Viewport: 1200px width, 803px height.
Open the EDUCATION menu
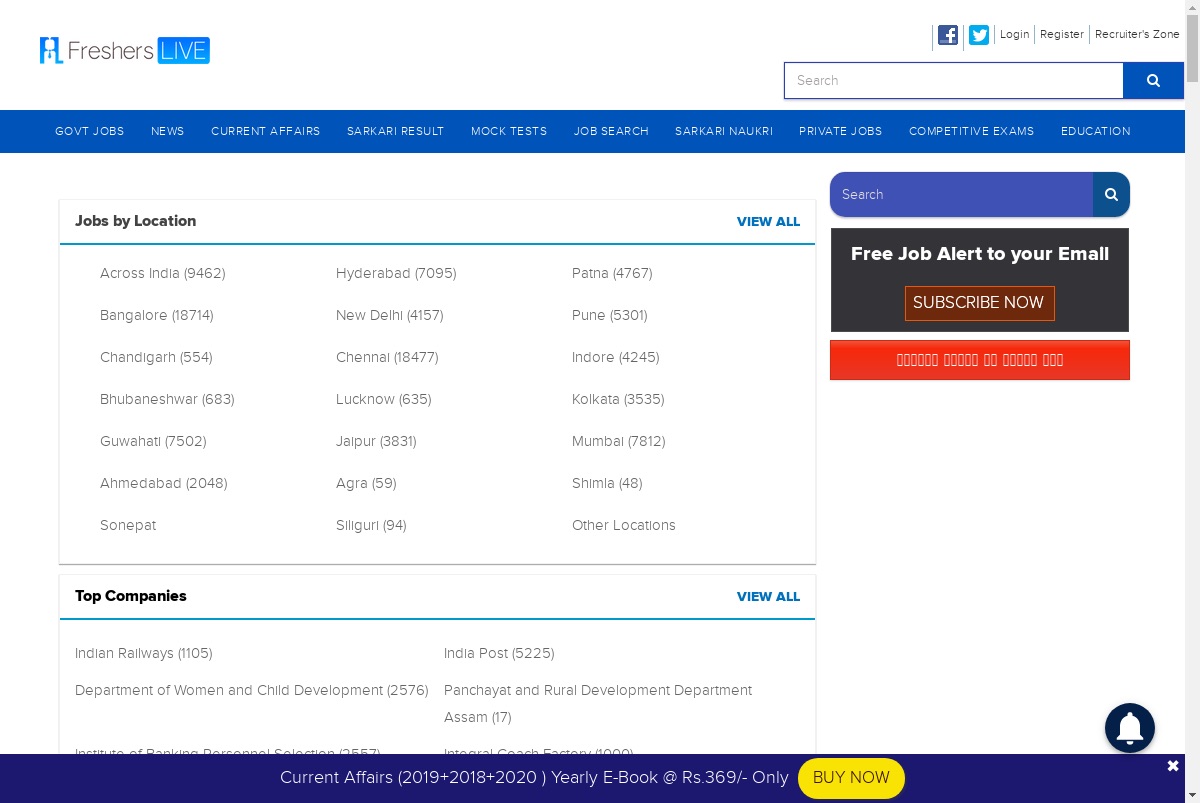[x=1096, y=131]
